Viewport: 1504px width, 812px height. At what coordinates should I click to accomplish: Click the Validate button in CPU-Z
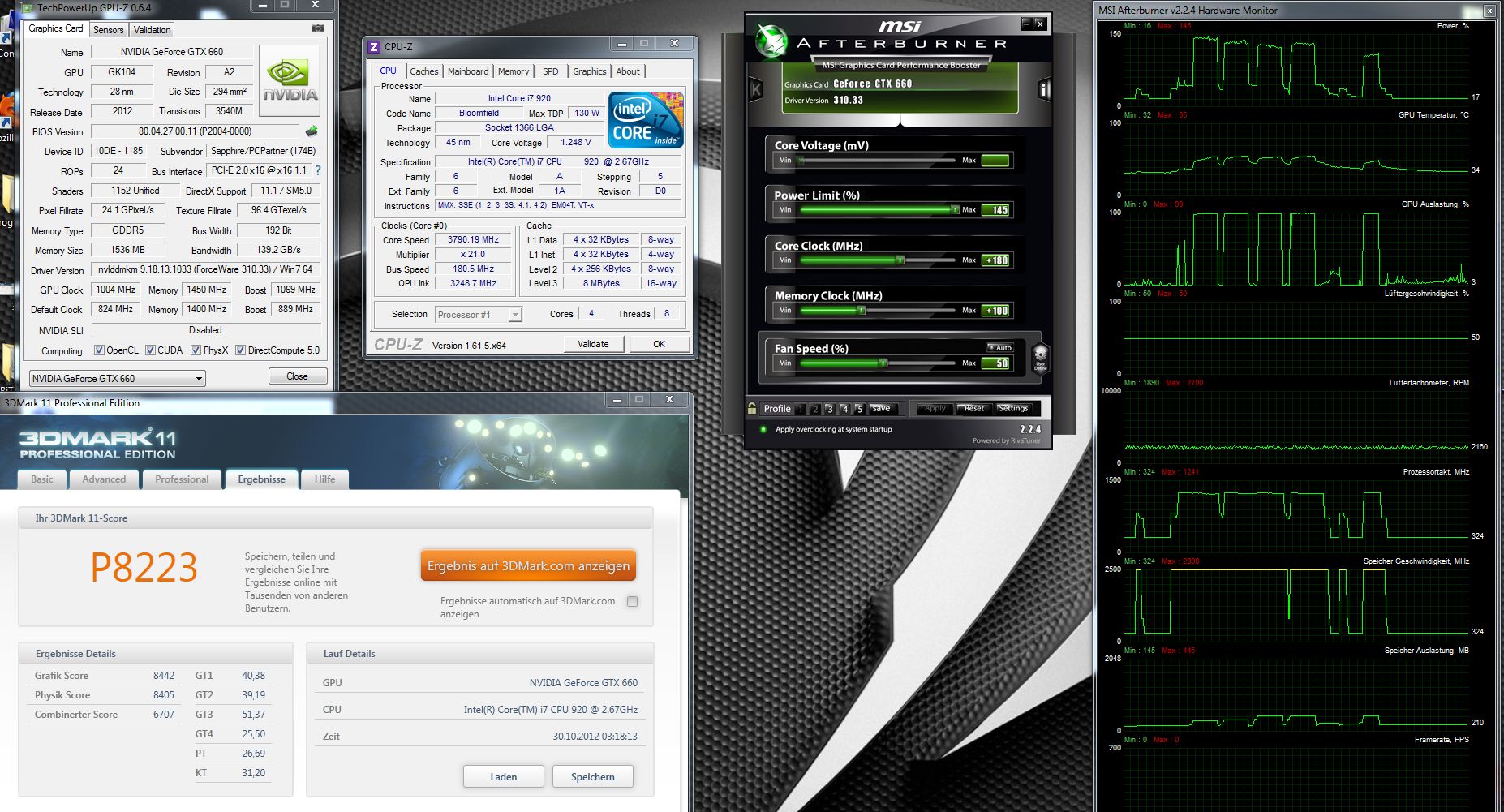pos(593,344)
